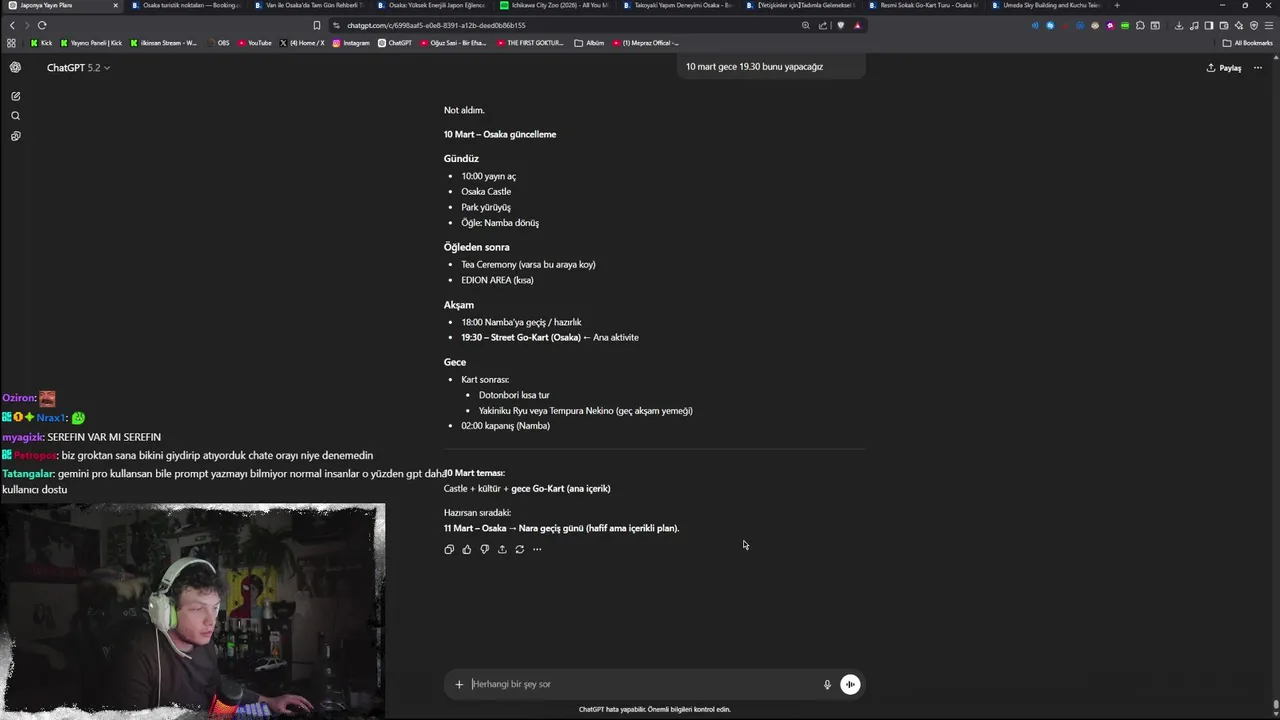Image resolution: width=1280 pixels, height=720 pixels.
Task: Open the All Bookmarks folder
Action: click(x=1247, y=43)
